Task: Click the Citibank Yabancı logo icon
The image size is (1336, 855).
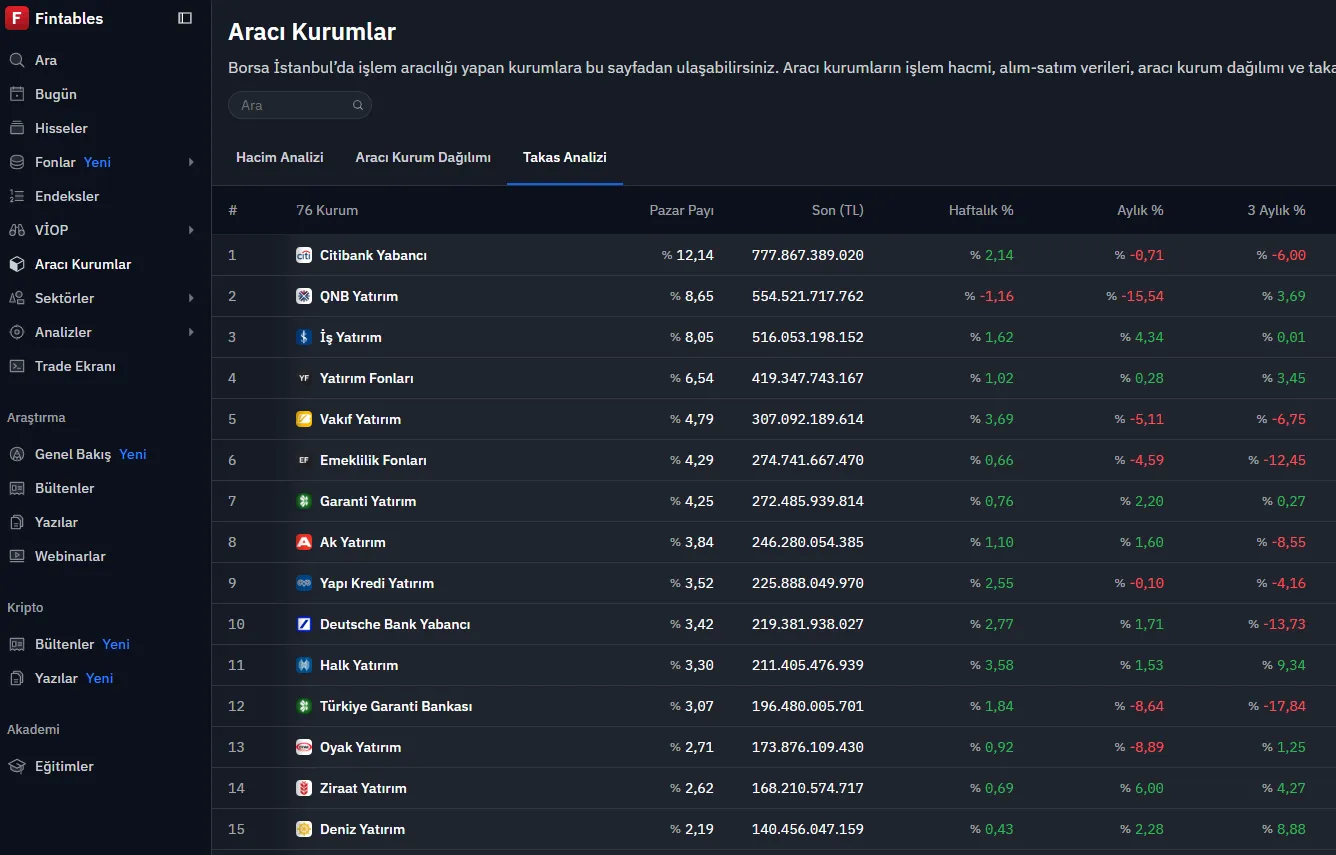Action: [x=304, y=255]
